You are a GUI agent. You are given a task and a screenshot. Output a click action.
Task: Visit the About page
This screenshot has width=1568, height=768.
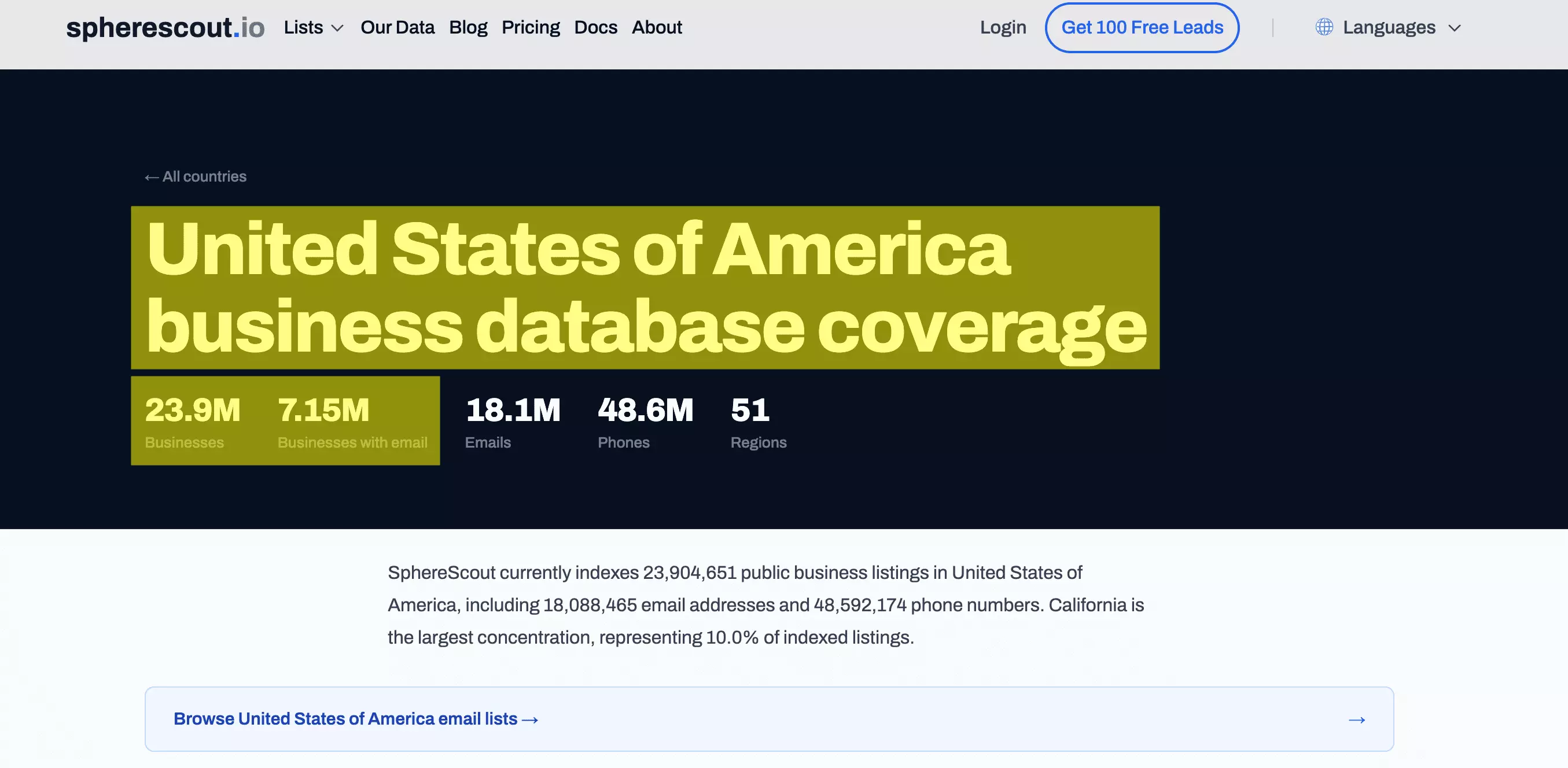(x=657, y=27)
